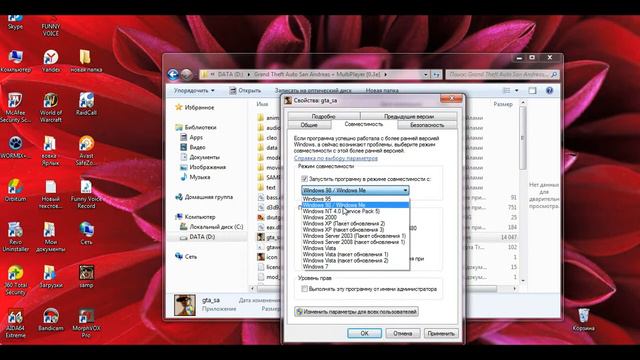Pick Windows Vista (пакет обновления 1)
This screenshot has width=640, height=360.
(355, 254)
